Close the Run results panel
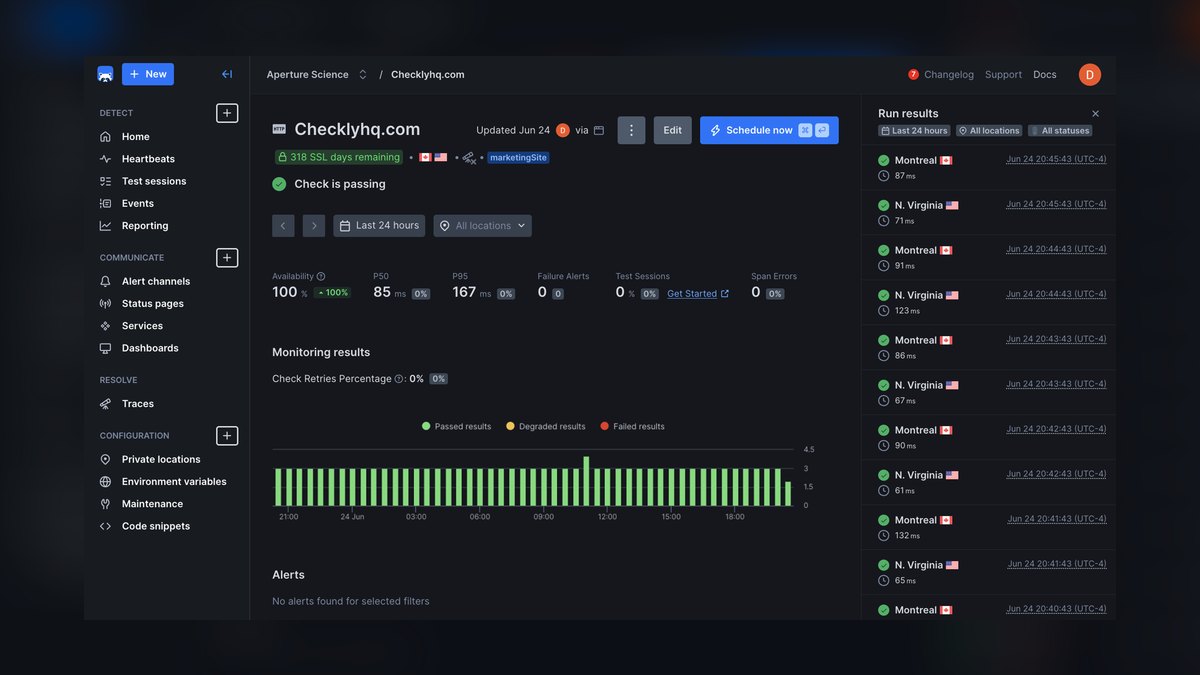Viewport: 1200px width, 675px height. [x=1095, y=114]
